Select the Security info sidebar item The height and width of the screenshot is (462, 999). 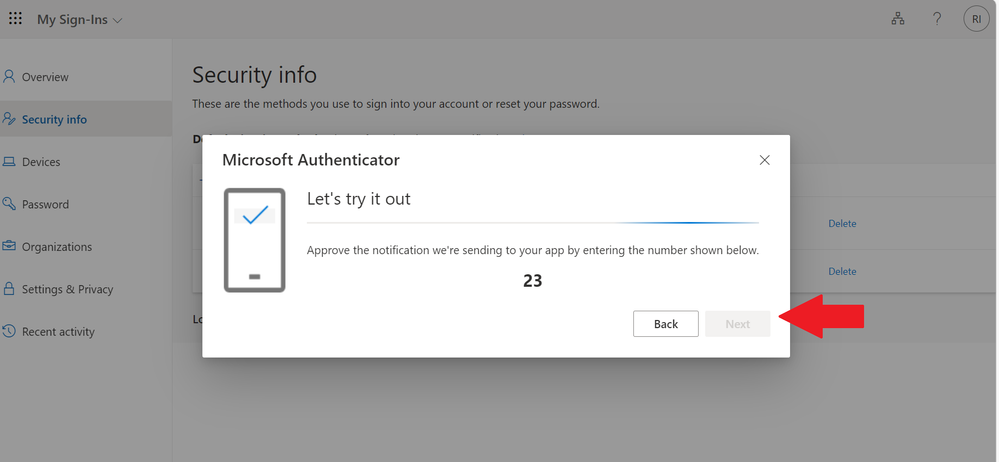coord(54,119)
